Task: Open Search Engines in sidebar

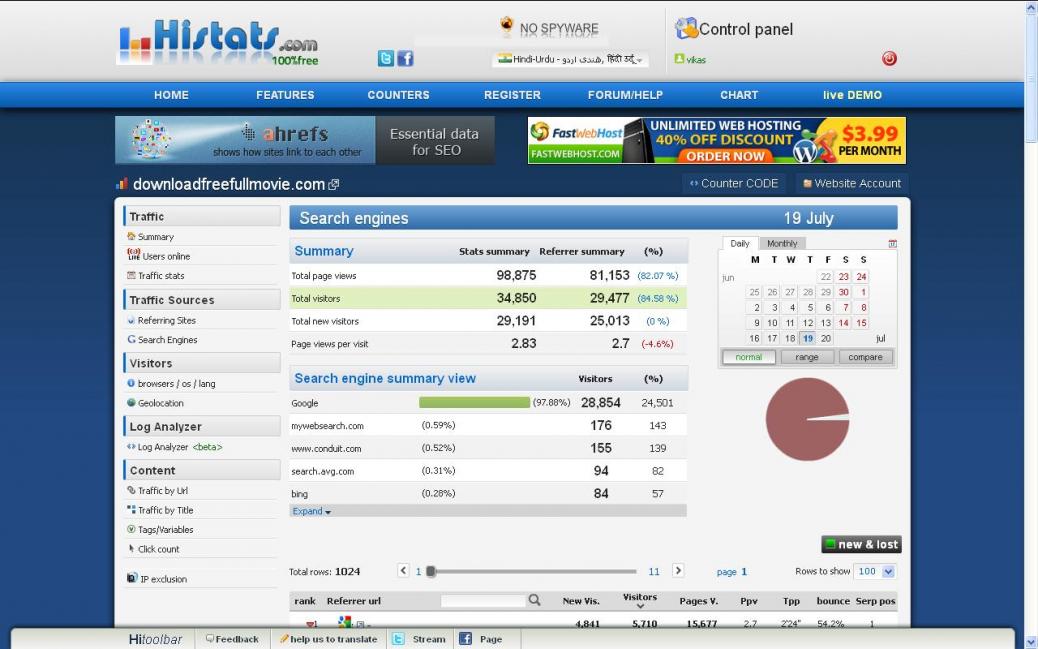Action: (167, 340)
